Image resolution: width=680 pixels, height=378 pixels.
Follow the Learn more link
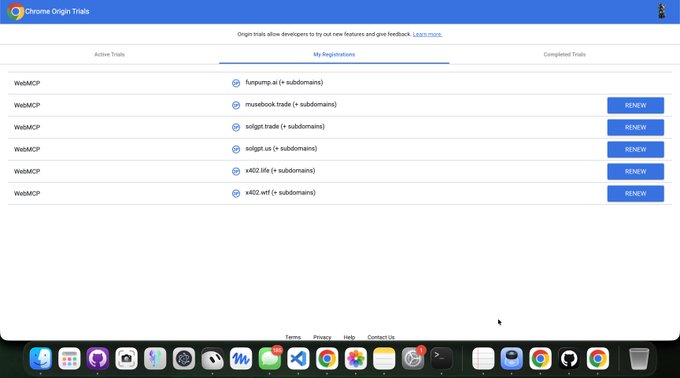427,34
